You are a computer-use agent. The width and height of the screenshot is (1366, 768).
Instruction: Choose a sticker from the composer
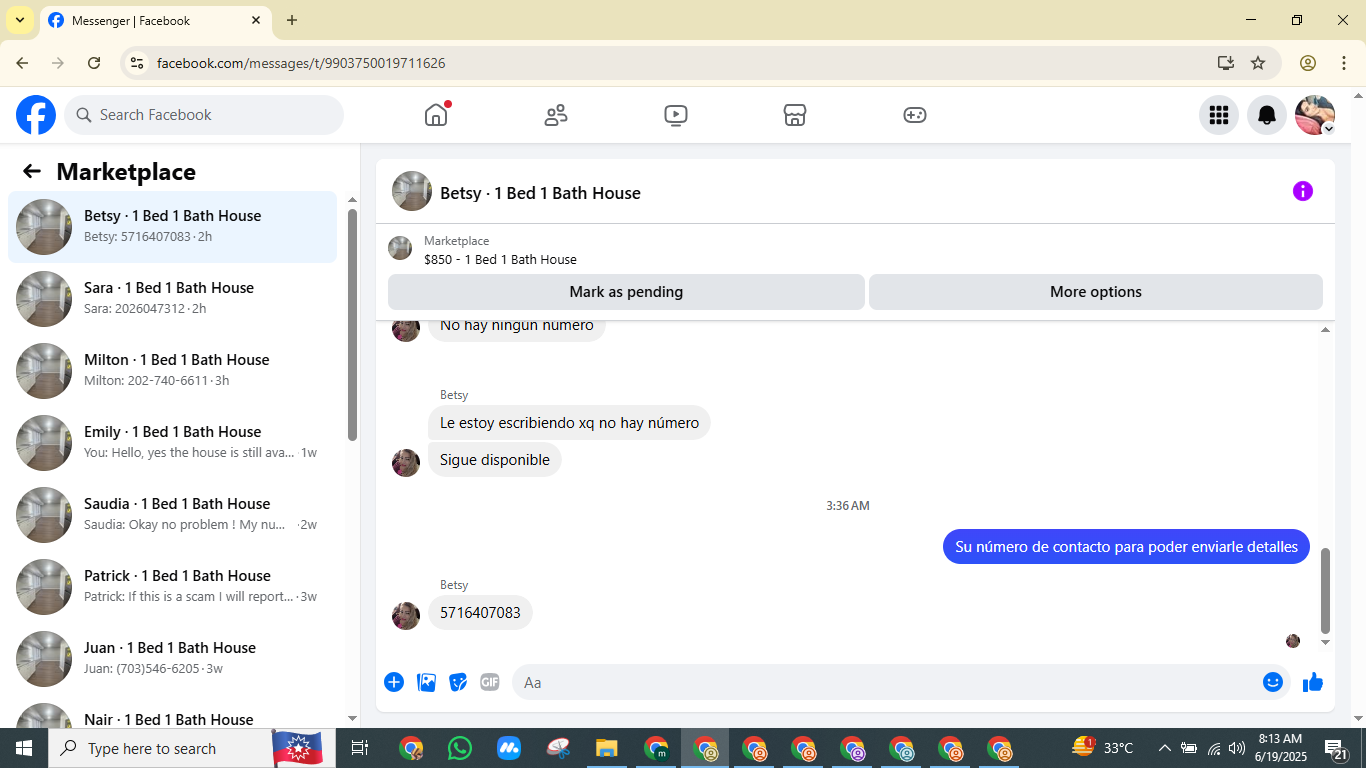coord(458,682)
